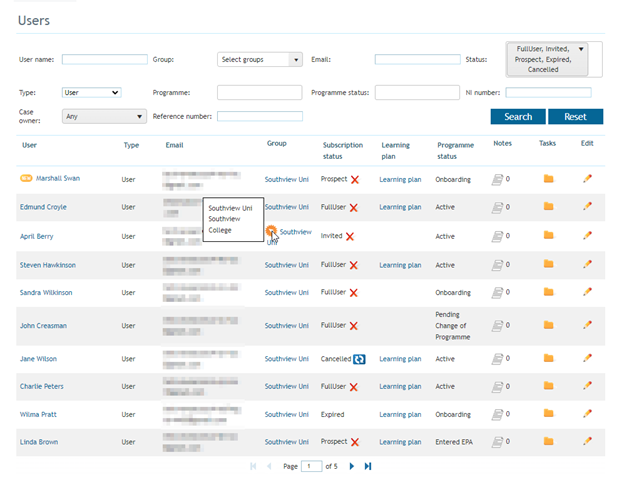Edit April Berry with pencil icon
The height and width of the screenshot is (480, 624).
(587, 235)
